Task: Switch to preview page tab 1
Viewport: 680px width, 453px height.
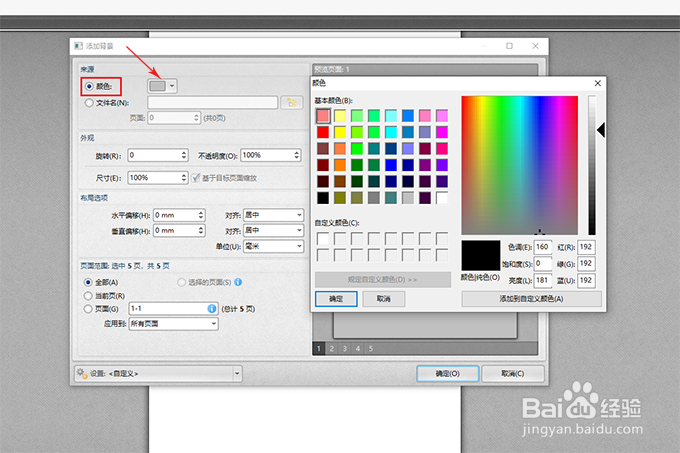Action: 319,349
